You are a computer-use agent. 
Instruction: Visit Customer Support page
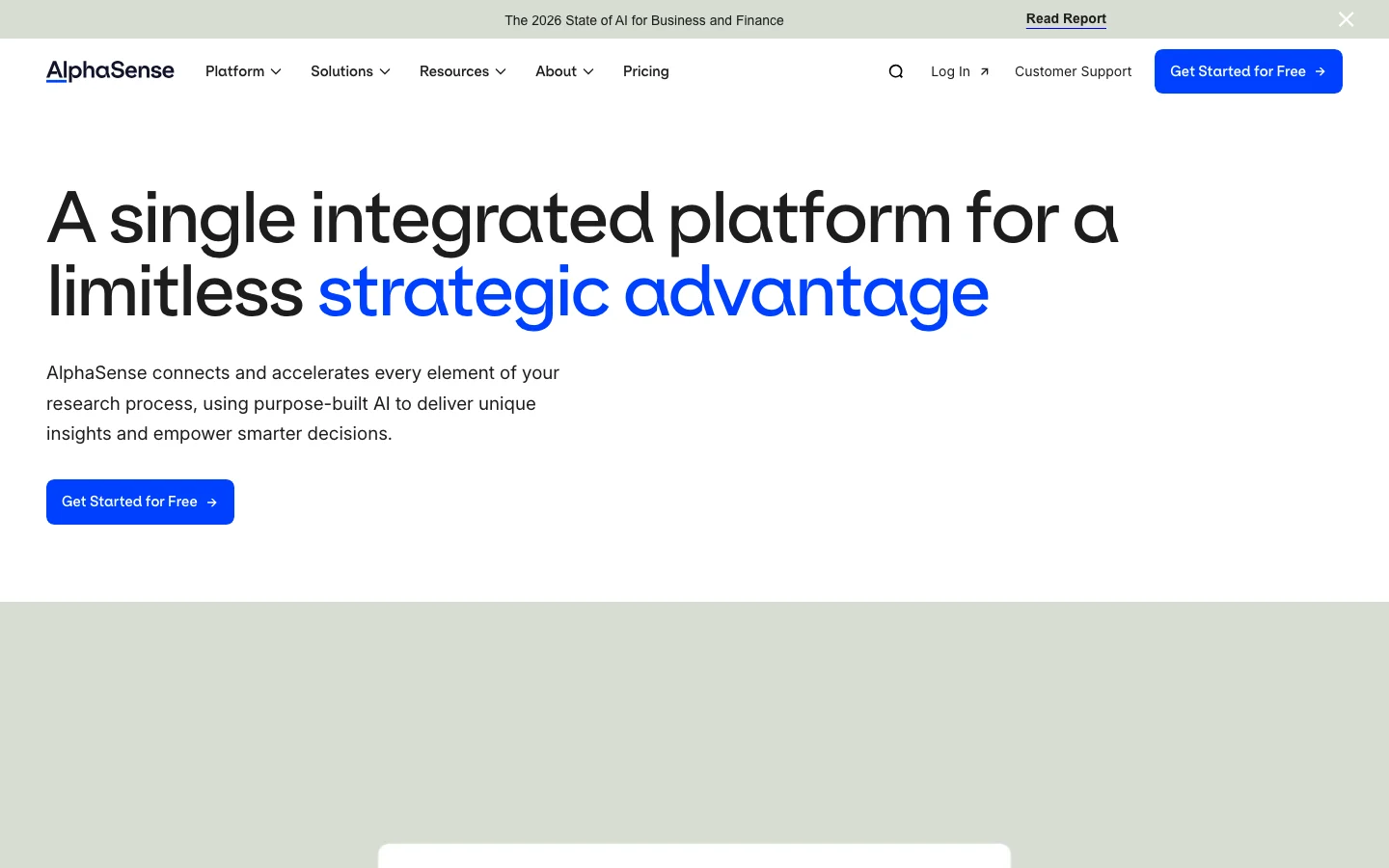click(1074, 71)
